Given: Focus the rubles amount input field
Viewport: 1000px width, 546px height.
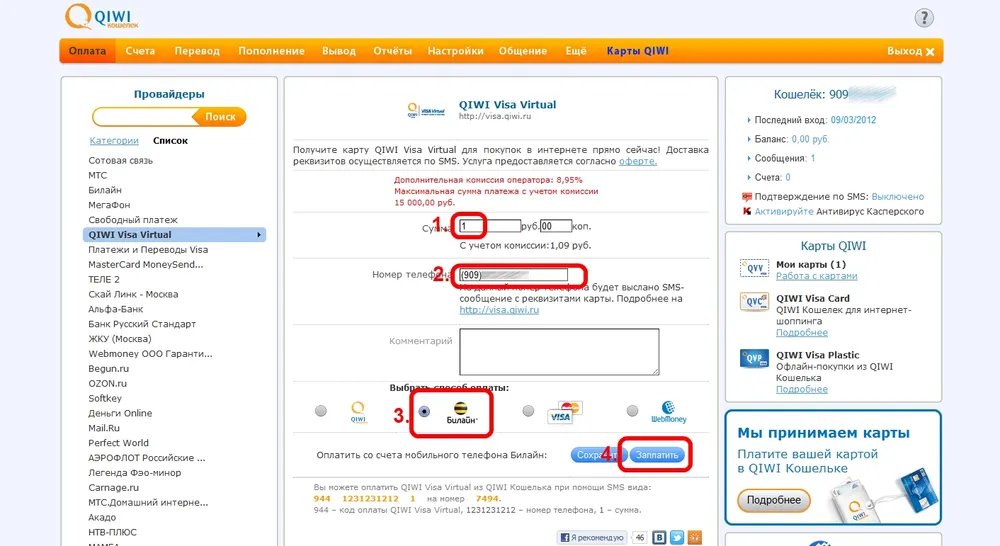Looking at the screenshot, I should tap(490, 226).
